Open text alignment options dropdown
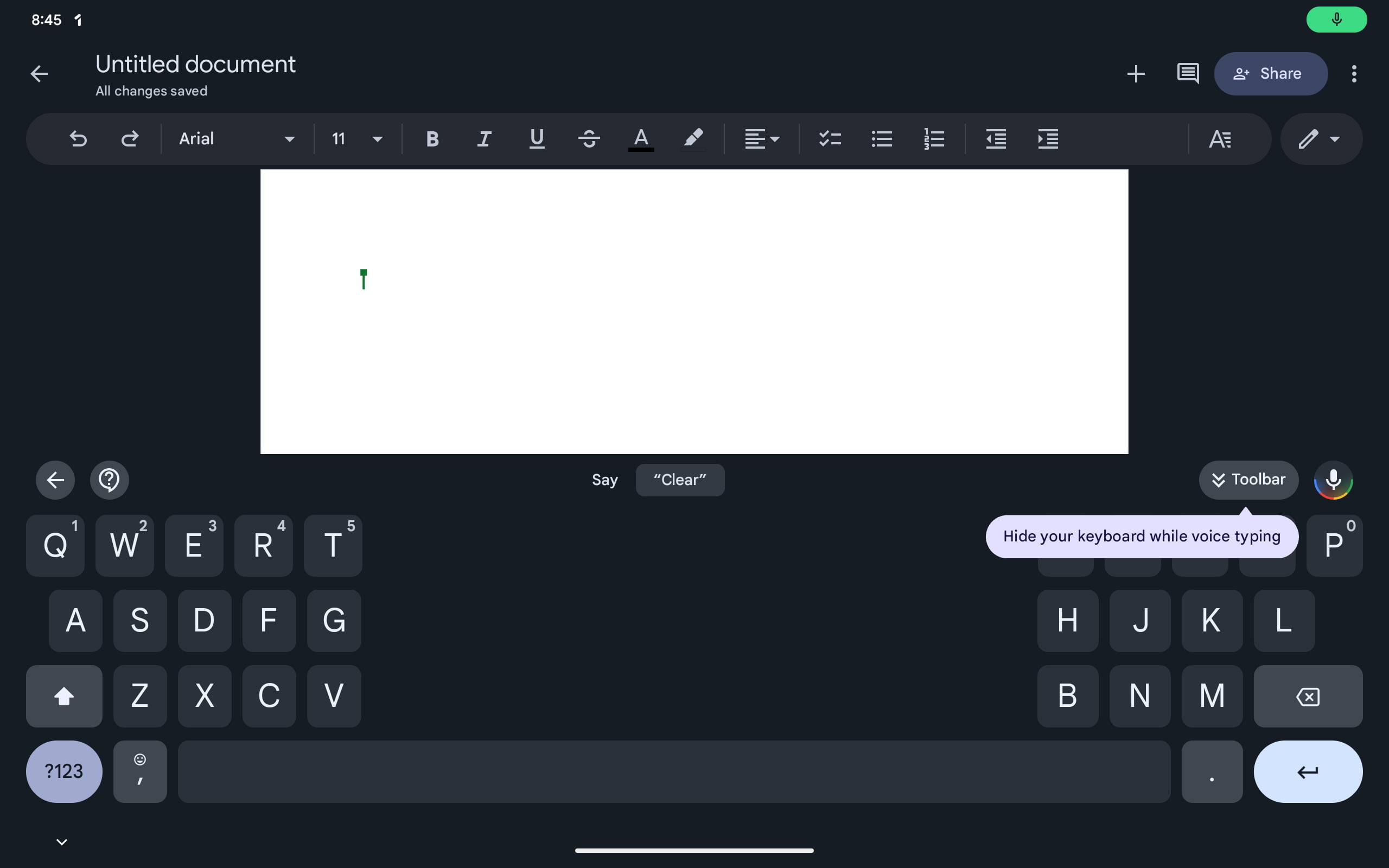Image resolution: width=1389 pixels, height=868 pixels. 762,138
